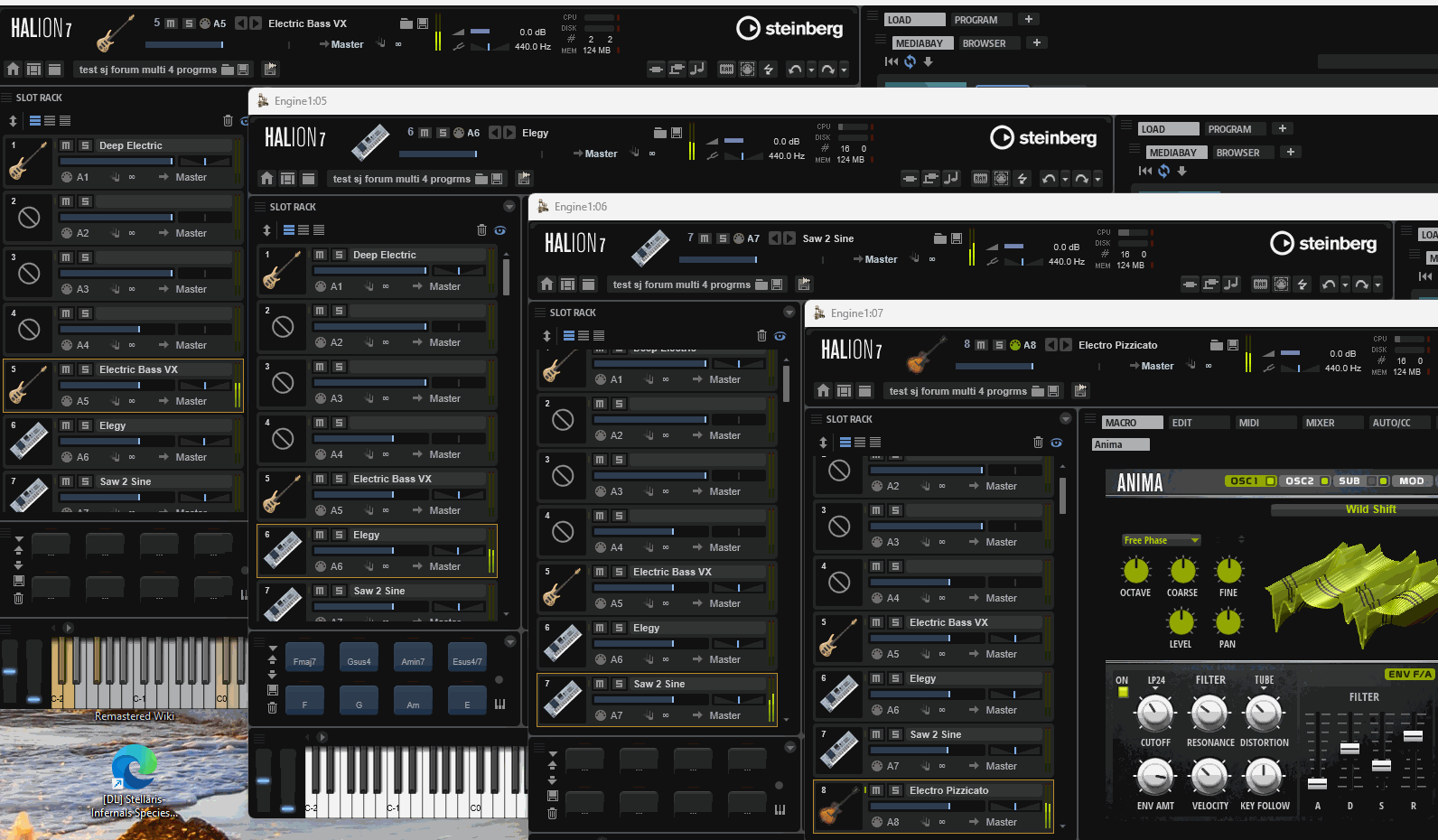Click the CUTOFF knob in Anima filter

pyautogui.click(x=1154, y=714)
